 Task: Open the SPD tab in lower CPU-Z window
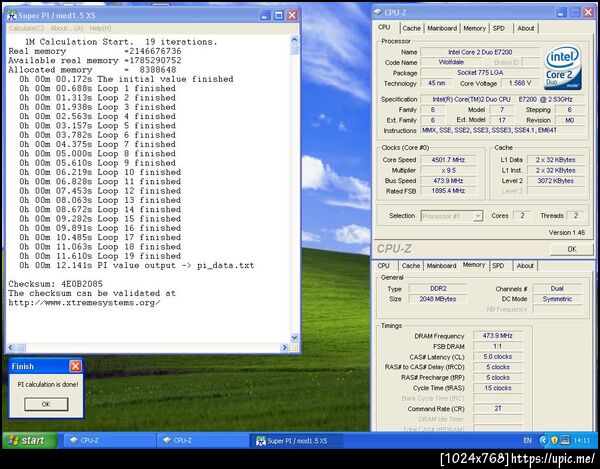(498, 265)
